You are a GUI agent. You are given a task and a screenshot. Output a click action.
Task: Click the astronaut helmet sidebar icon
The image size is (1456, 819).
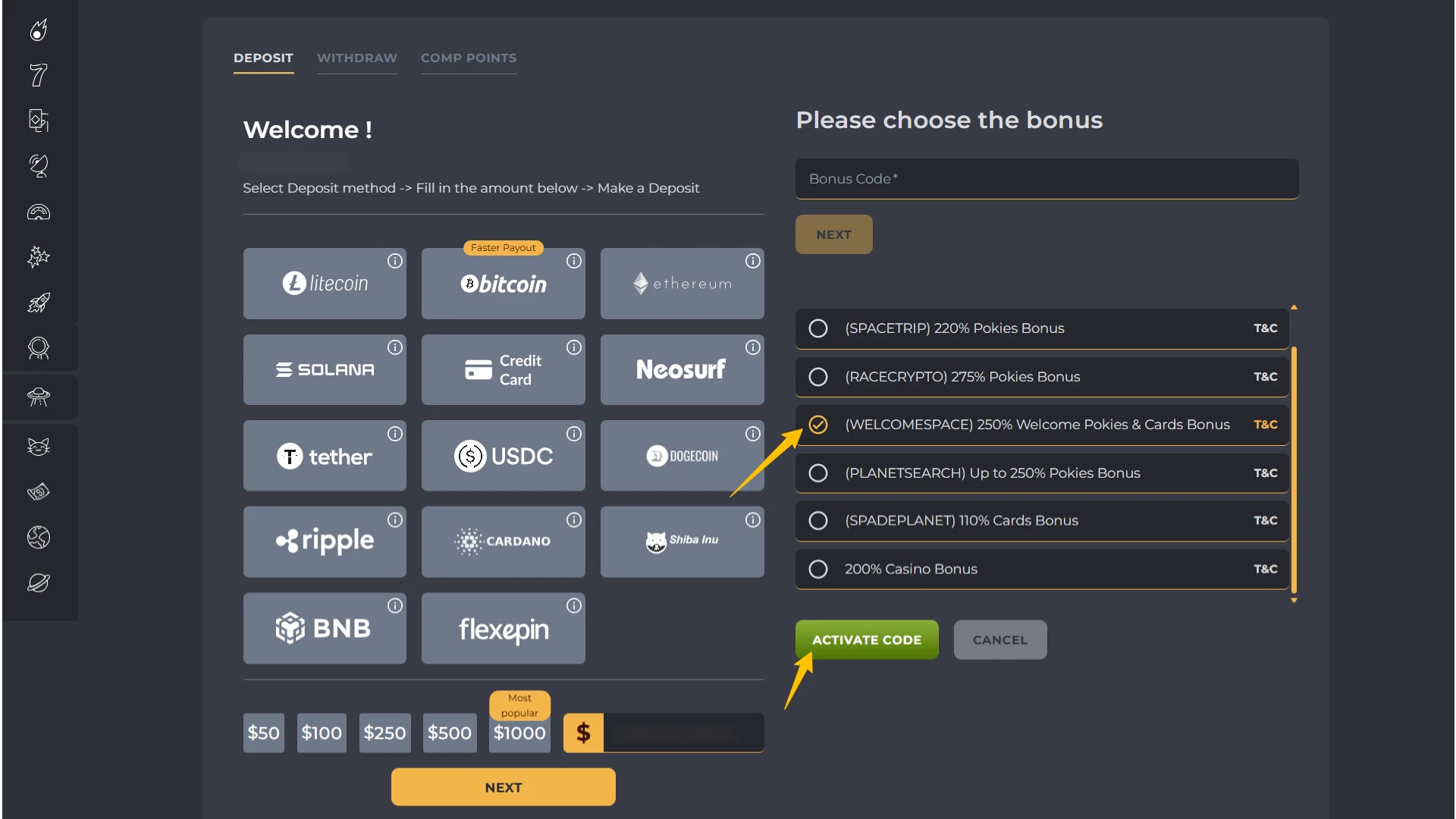tap(39, 348)
